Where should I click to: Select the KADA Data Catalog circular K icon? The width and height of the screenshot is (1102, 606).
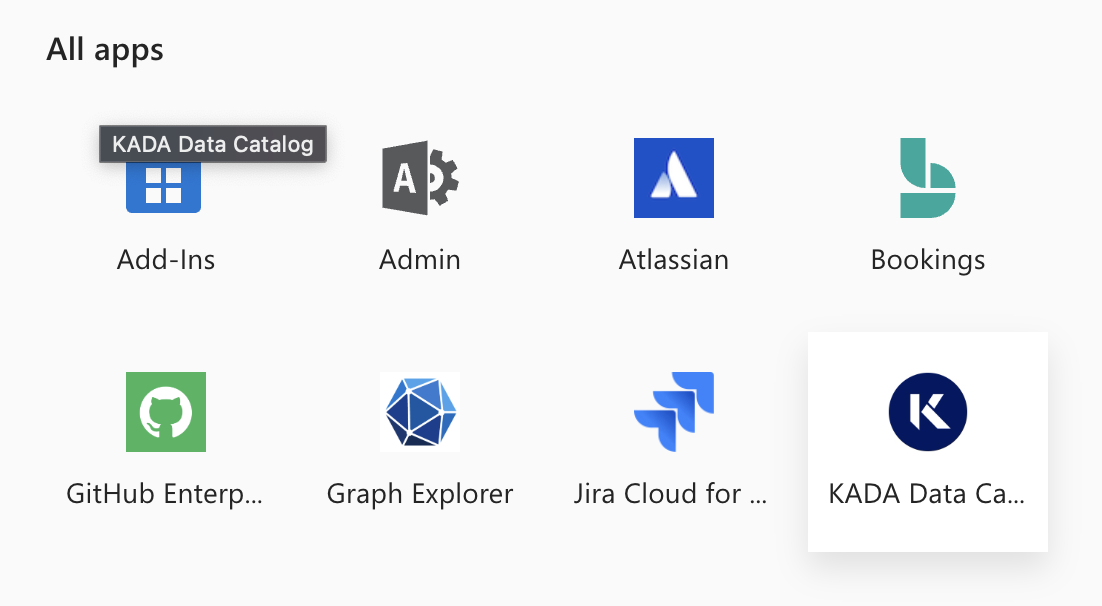click(927, 411)
